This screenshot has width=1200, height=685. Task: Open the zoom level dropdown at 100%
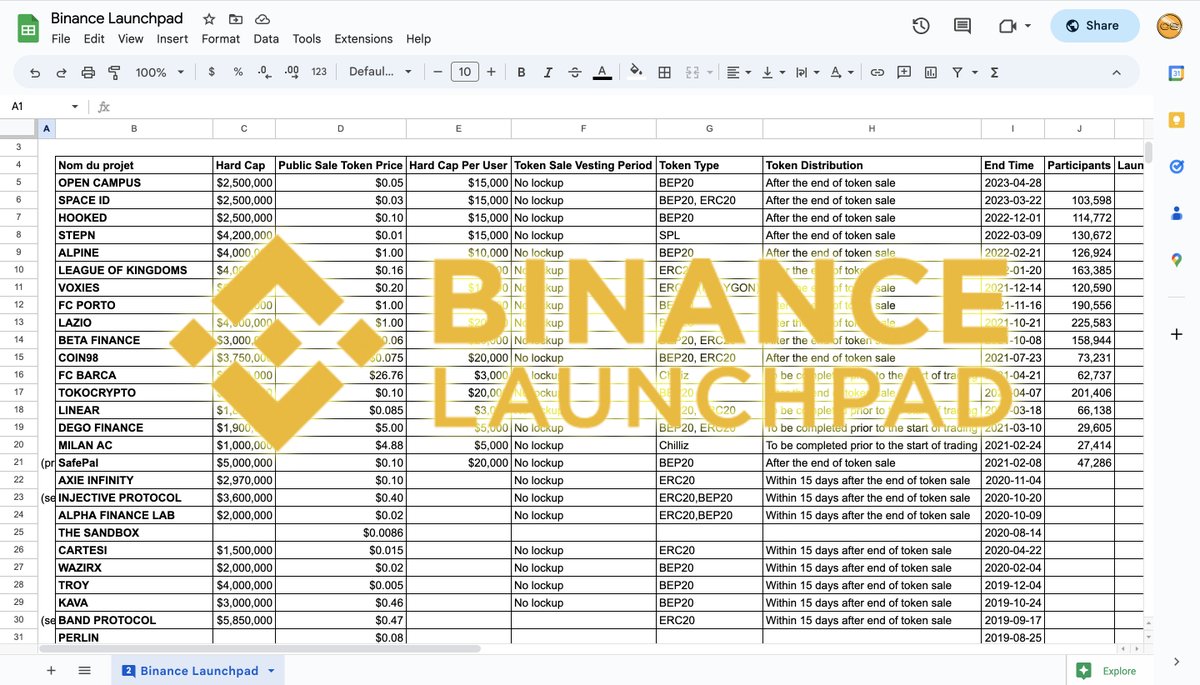160,72
